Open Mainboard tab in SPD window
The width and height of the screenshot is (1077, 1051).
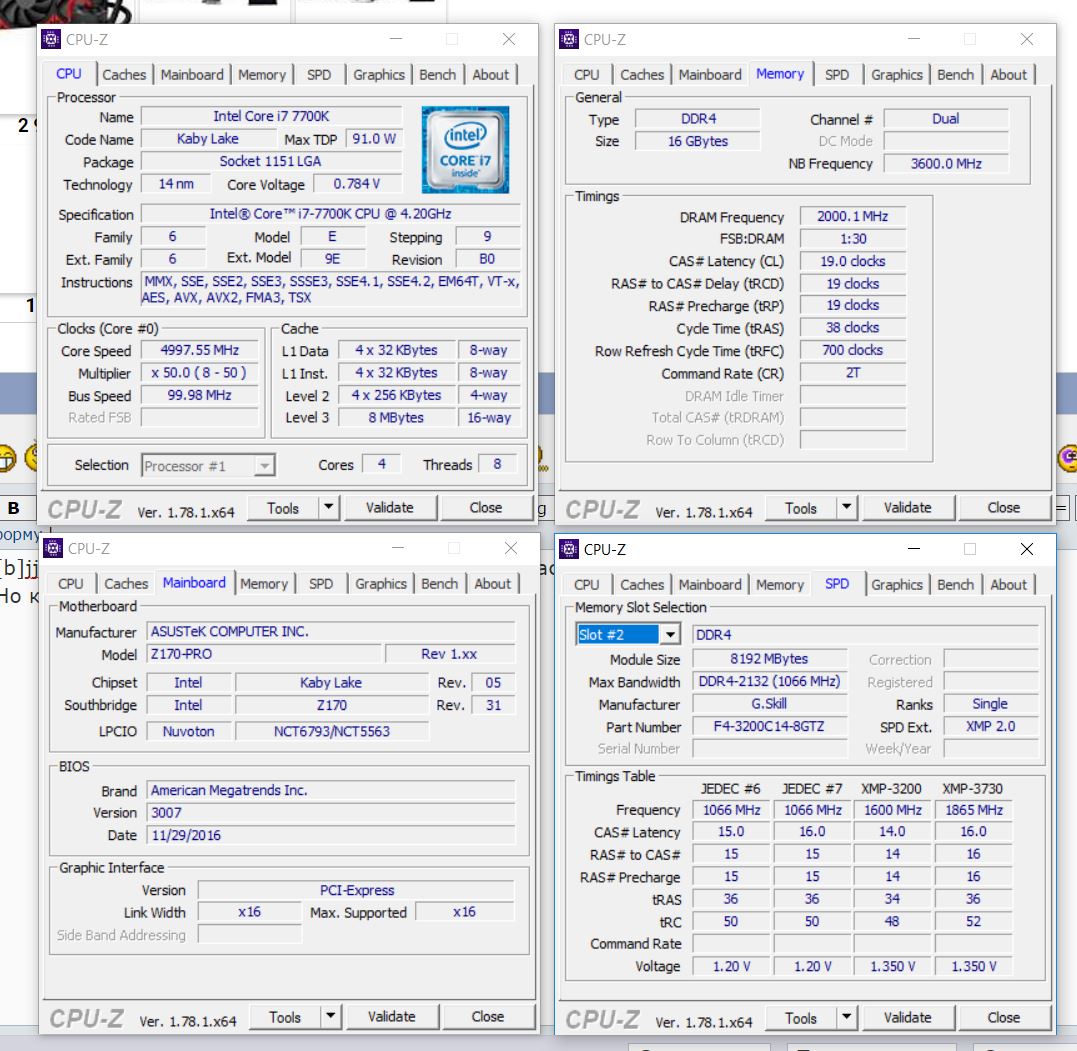pos(710,585)
